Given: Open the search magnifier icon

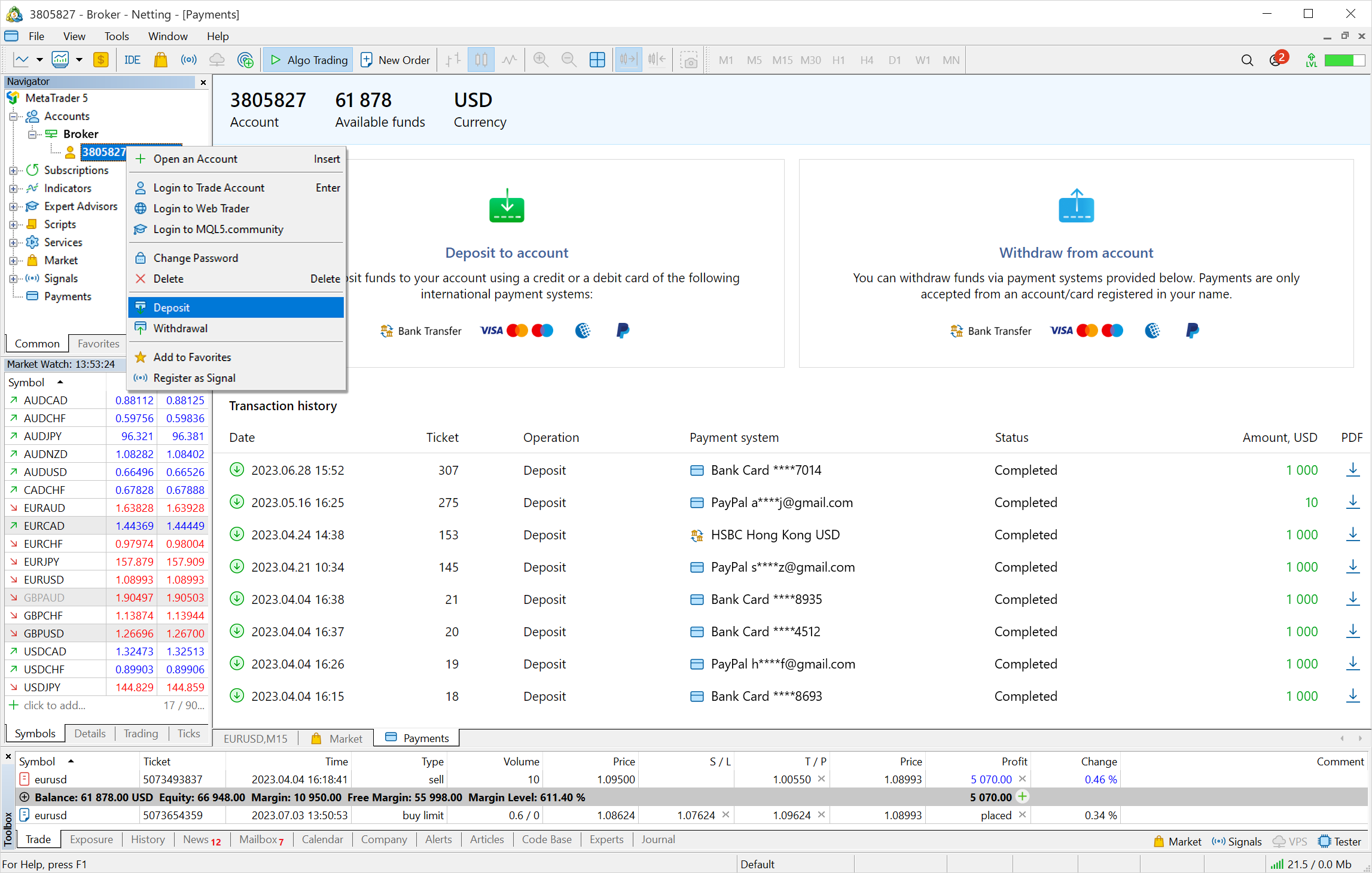Looking at the screenshot, I should coord(1247,60).
